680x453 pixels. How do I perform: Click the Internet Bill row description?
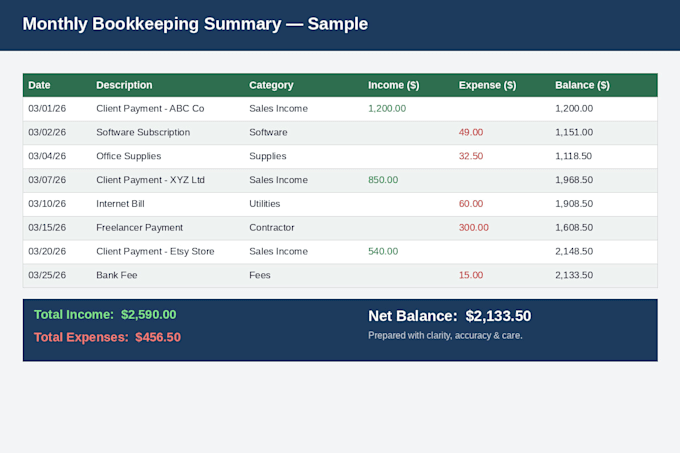pyautogui.click(x=120, y=204)
